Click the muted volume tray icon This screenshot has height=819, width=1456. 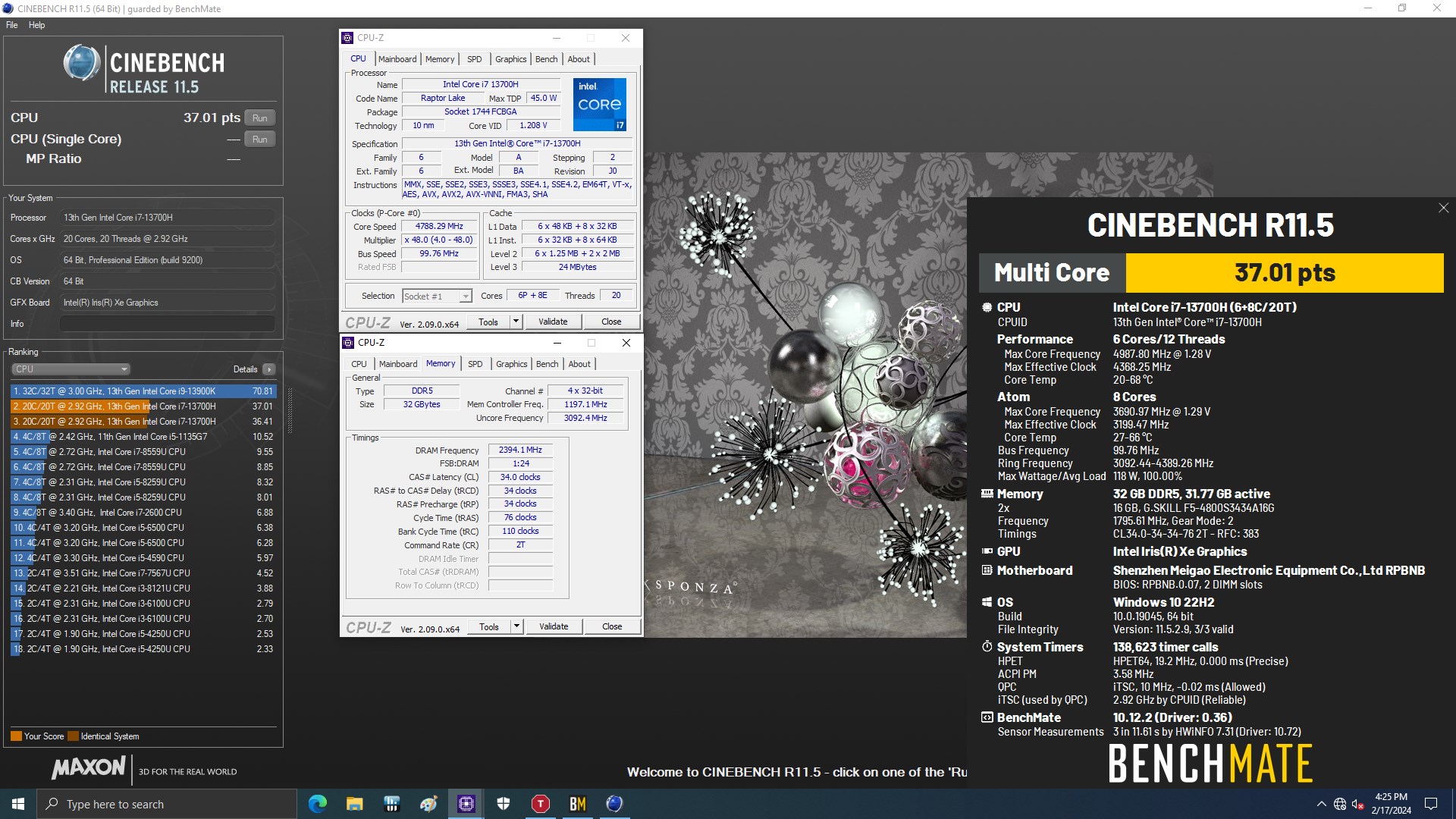tap(1357, 804)
